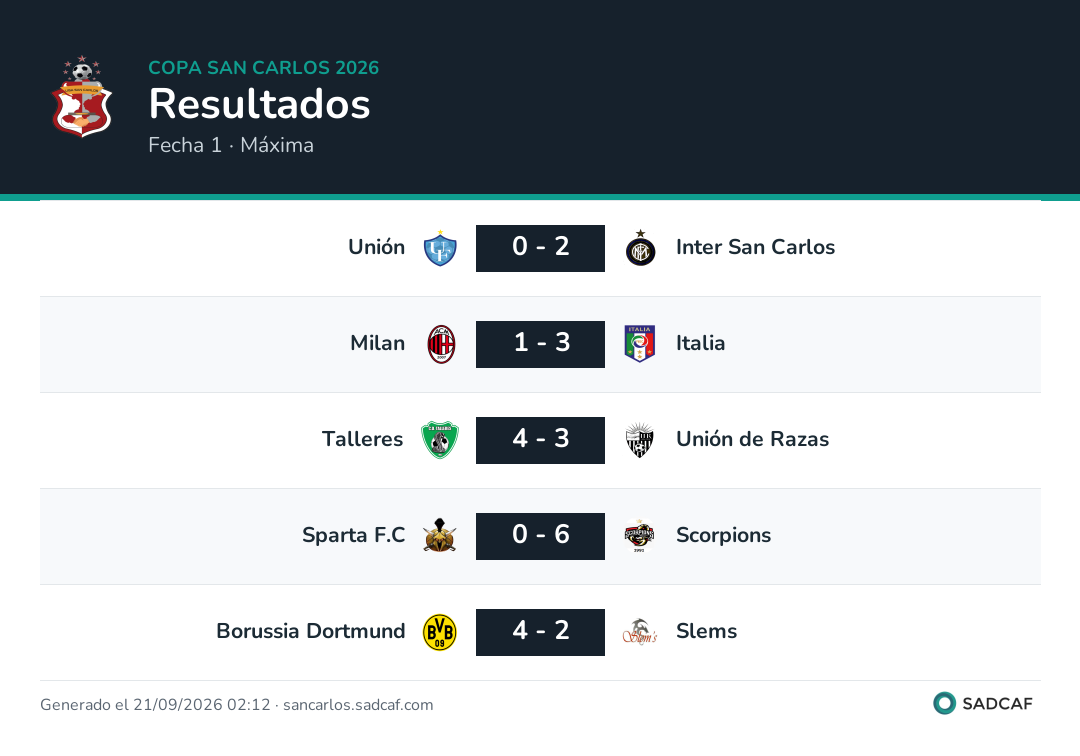Click the Inter San Carlos crest
Image resolution: width=1080 pixels, height=756 pixels.
(x=641, y=249)
